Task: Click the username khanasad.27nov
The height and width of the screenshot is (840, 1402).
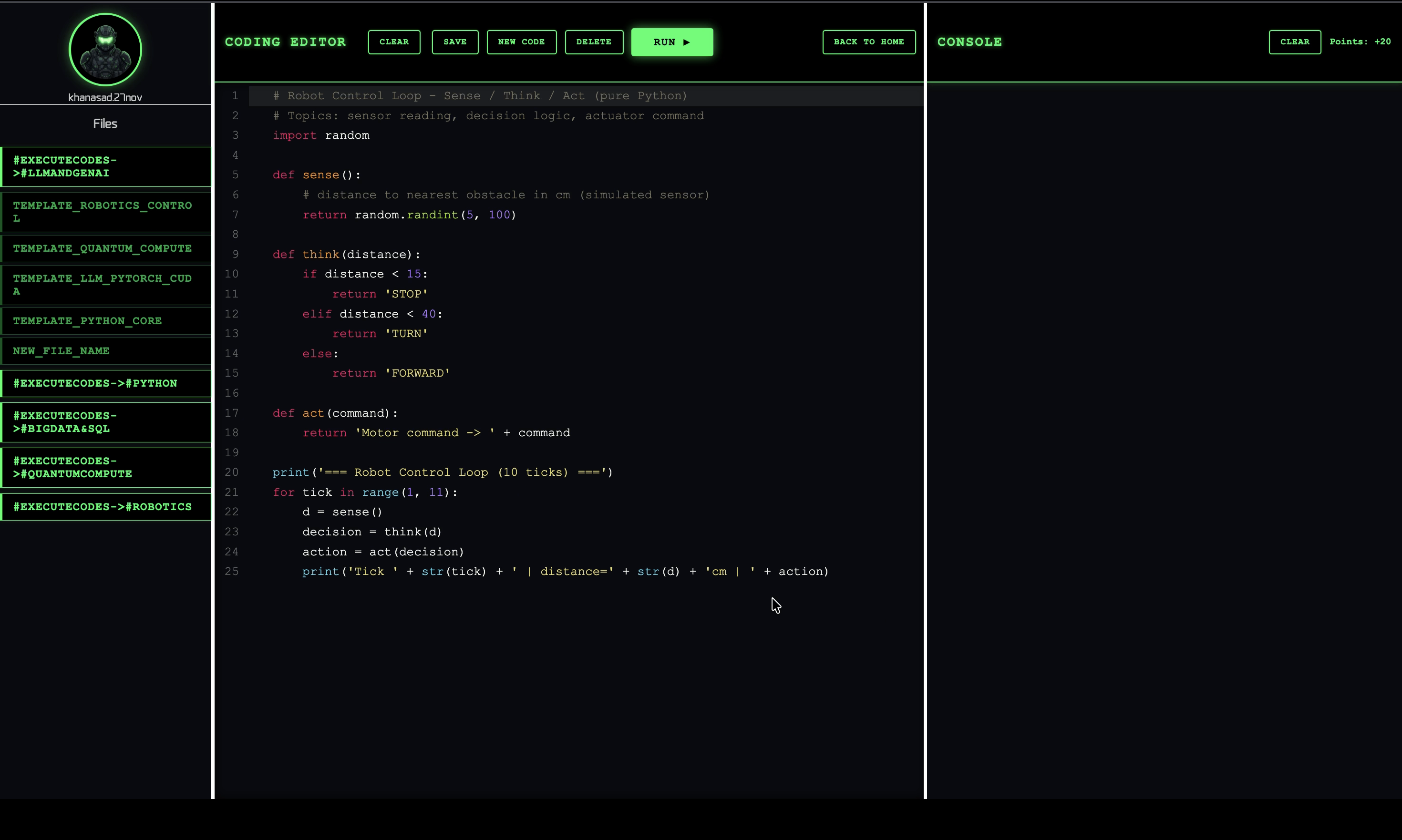Action: [105, 97]
